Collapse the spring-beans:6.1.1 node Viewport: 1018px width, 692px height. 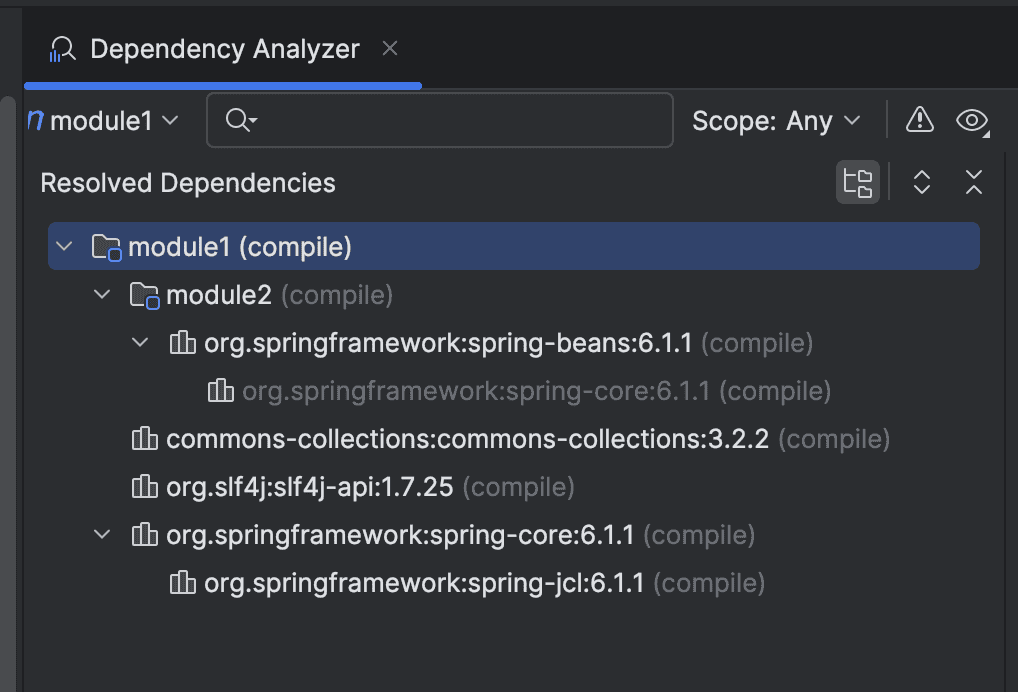tap(140, 343)
